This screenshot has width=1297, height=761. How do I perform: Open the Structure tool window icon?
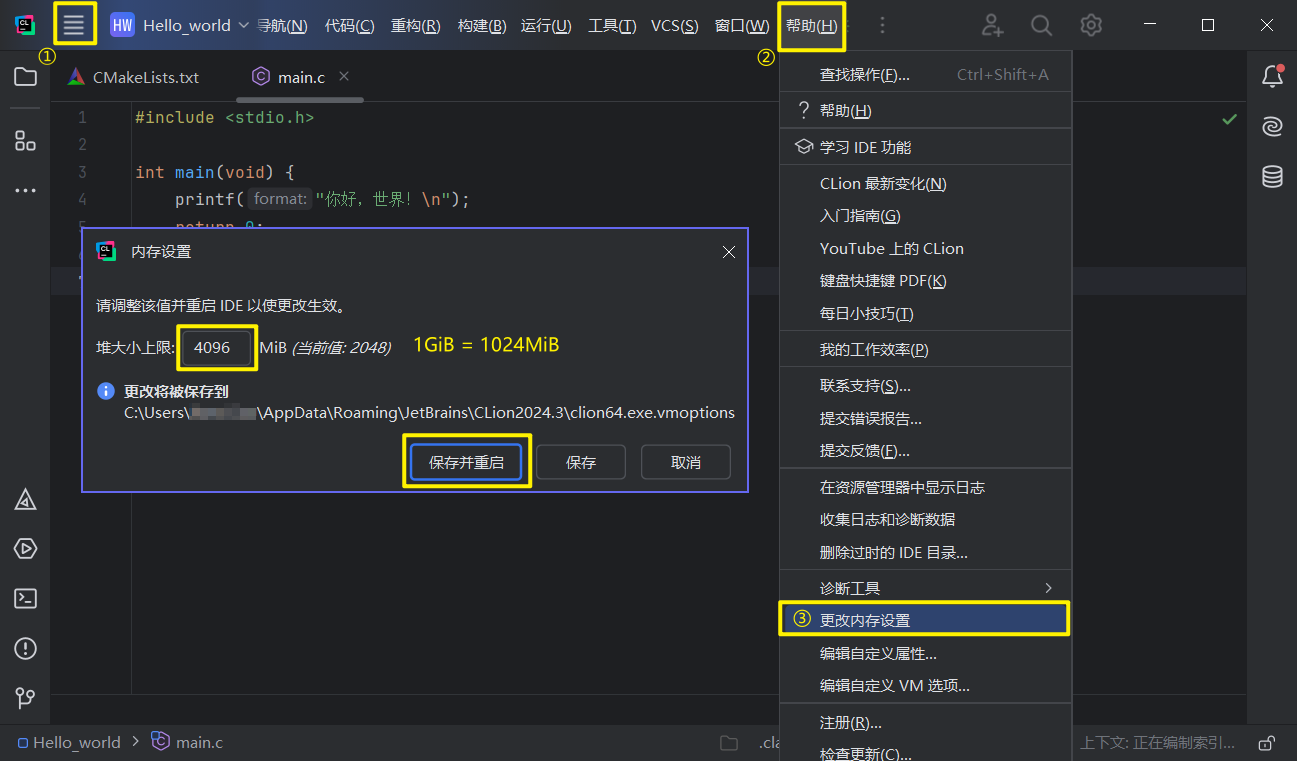pos(25,140)
